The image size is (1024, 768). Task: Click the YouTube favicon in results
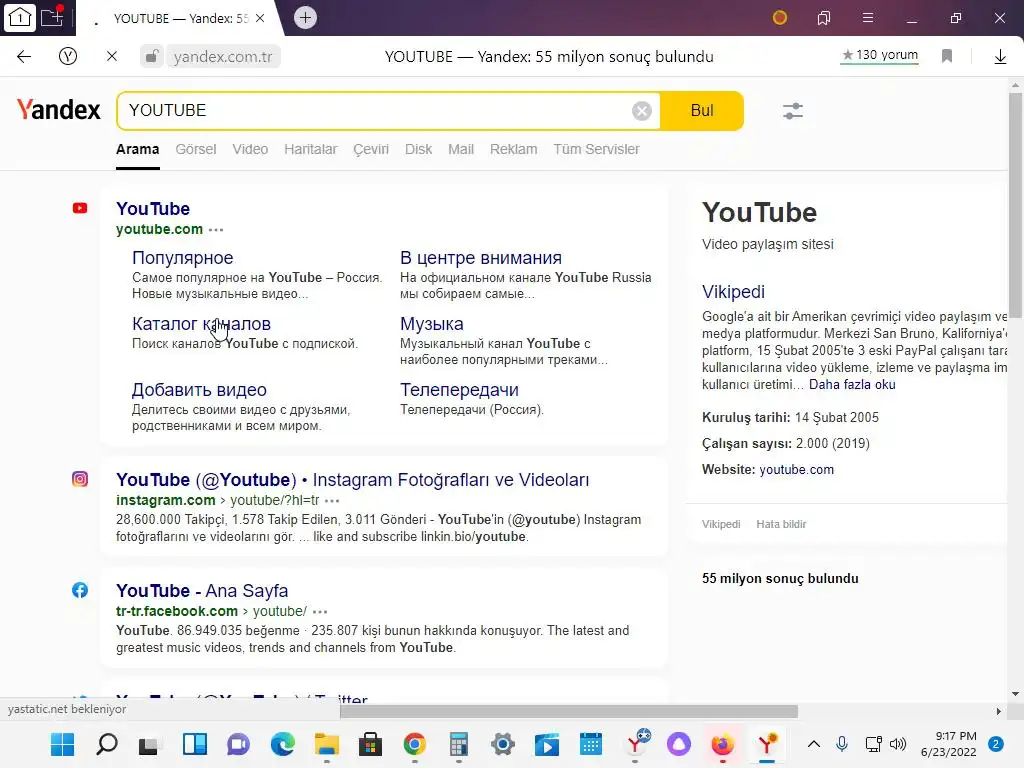click(80, 208)
